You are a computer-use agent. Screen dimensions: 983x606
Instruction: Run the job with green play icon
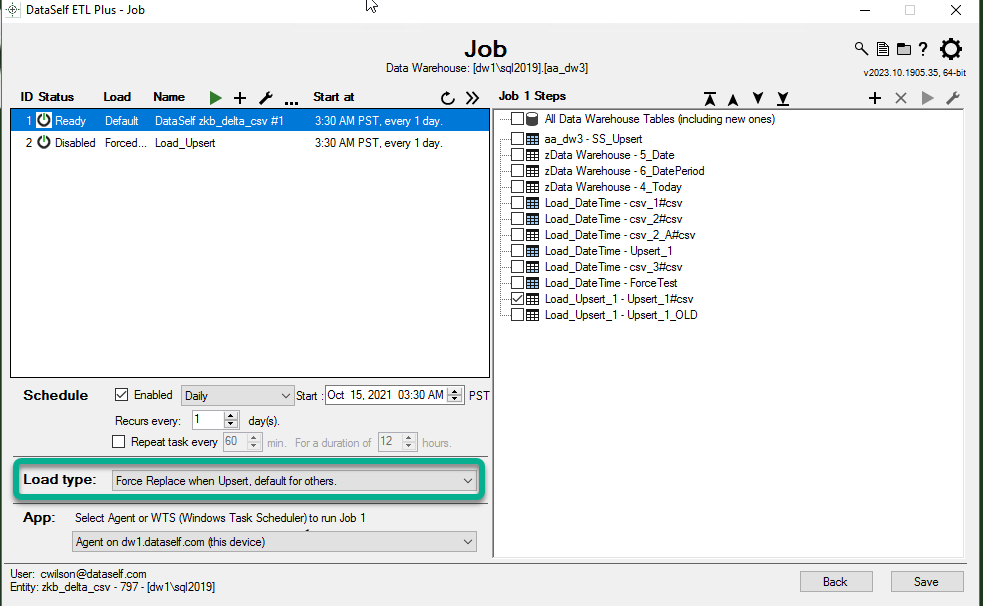(x=216, y=97)
